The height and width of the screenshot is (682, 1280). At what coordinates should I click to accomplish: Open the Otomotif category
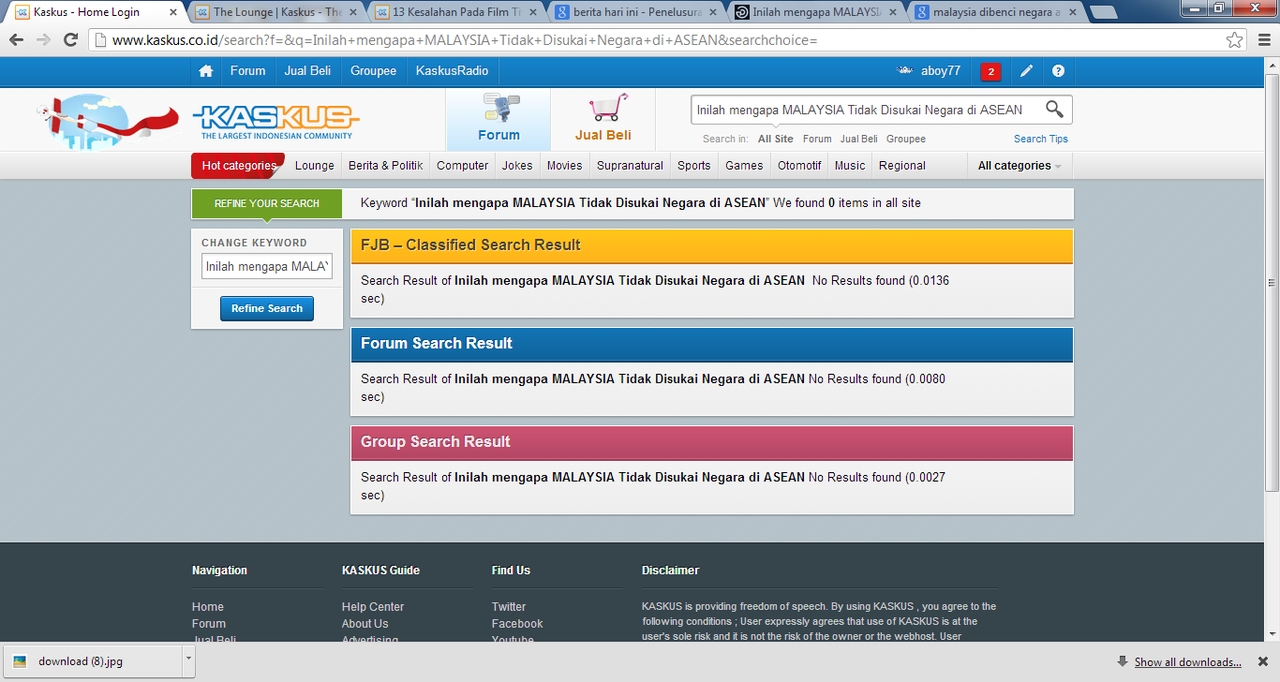point(800,166)
